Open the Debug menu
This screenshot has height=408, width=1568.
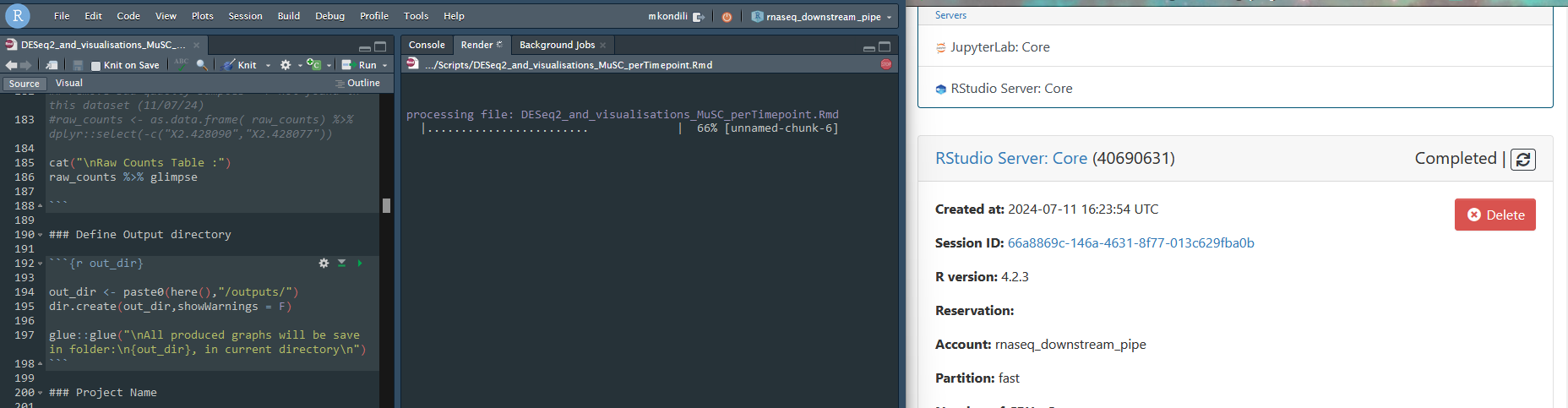pos(329,16)
